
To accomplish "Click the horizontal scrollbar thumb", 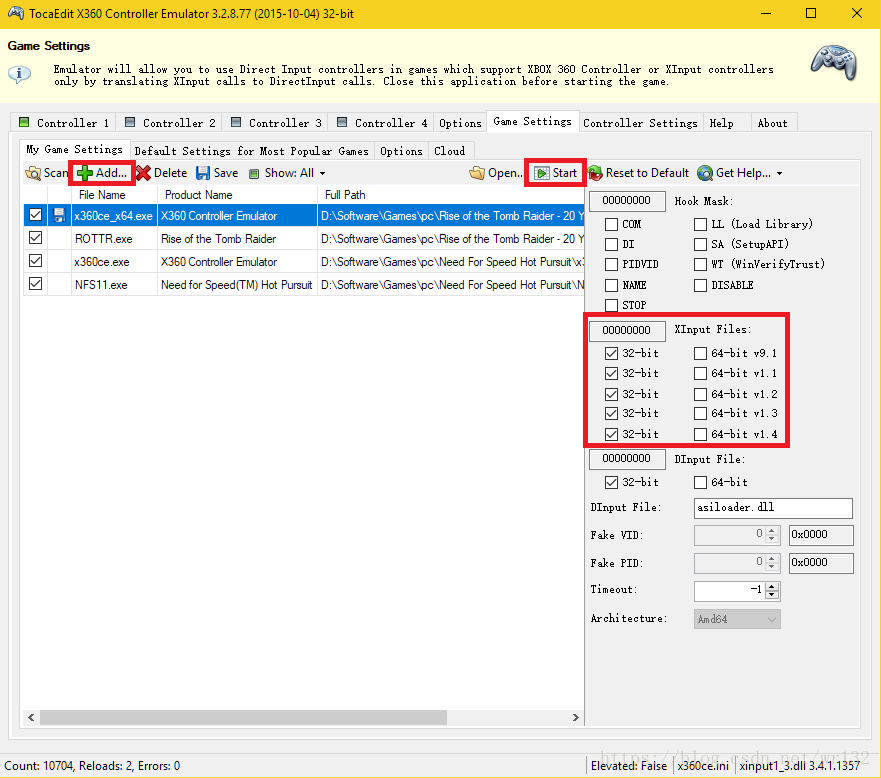I will [243, 717].
